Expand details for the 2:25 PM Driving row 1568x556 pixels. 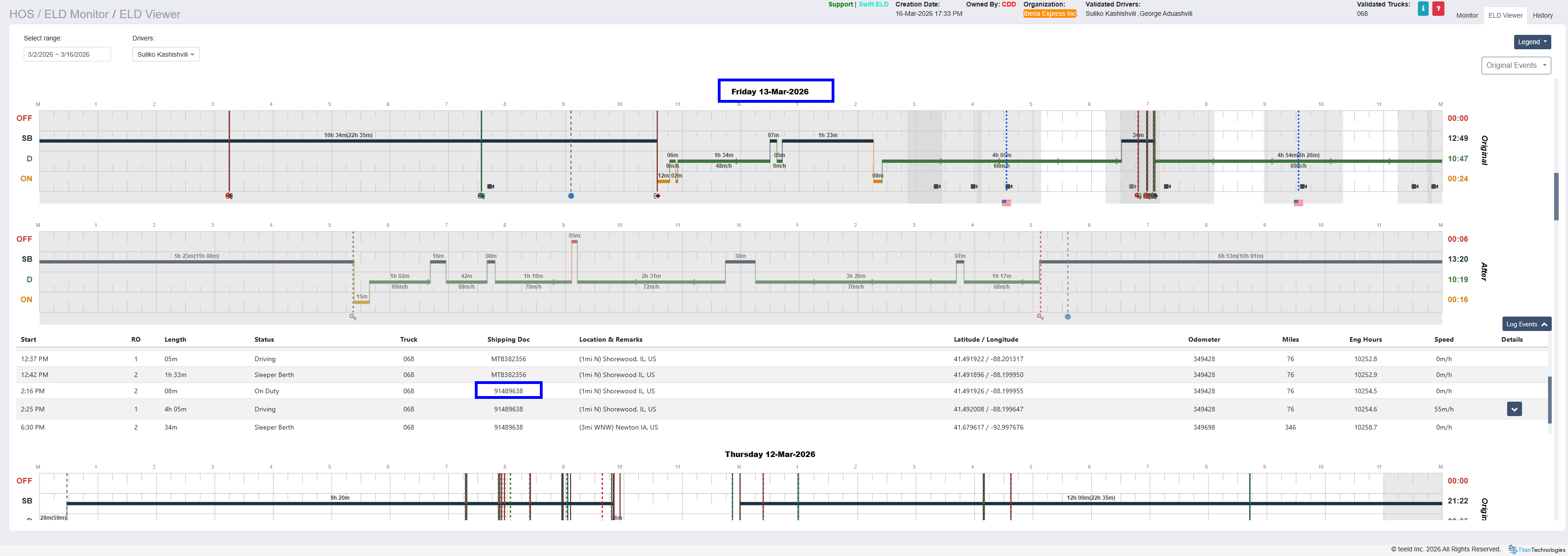(1514, 409)
